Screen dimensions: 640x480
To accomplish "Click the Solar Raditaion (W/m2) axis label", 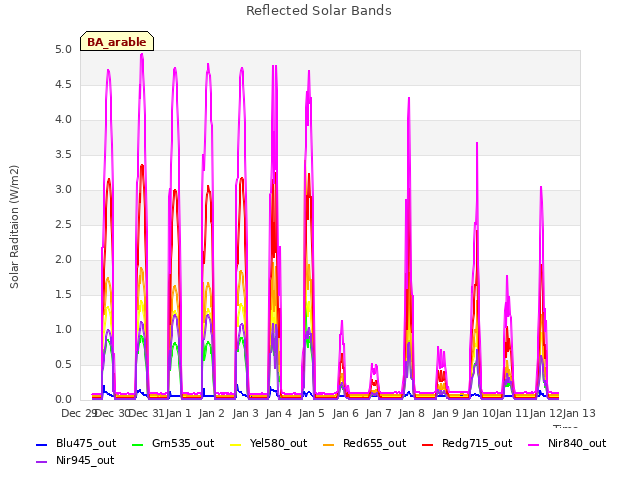I will click(x=14, y=227).
